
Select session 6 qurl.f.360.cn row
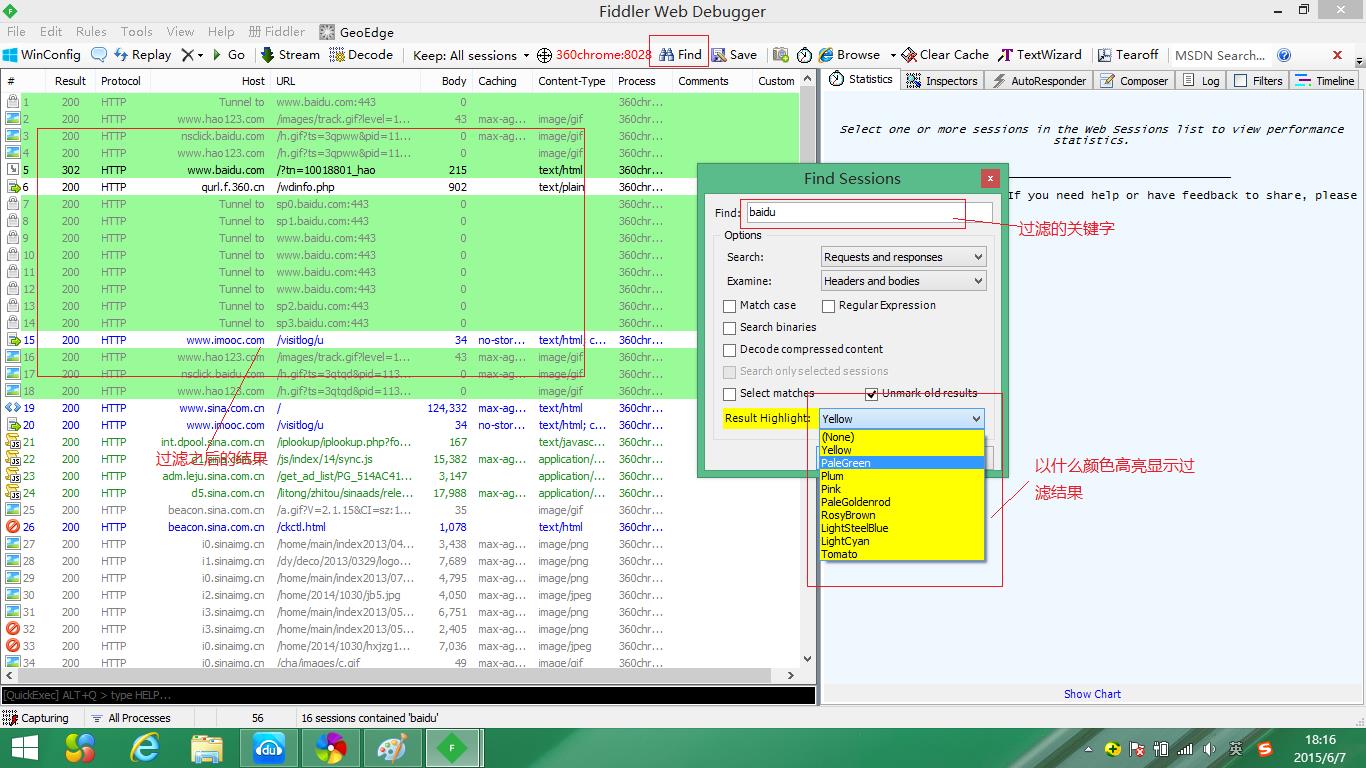tap(400, 187)
